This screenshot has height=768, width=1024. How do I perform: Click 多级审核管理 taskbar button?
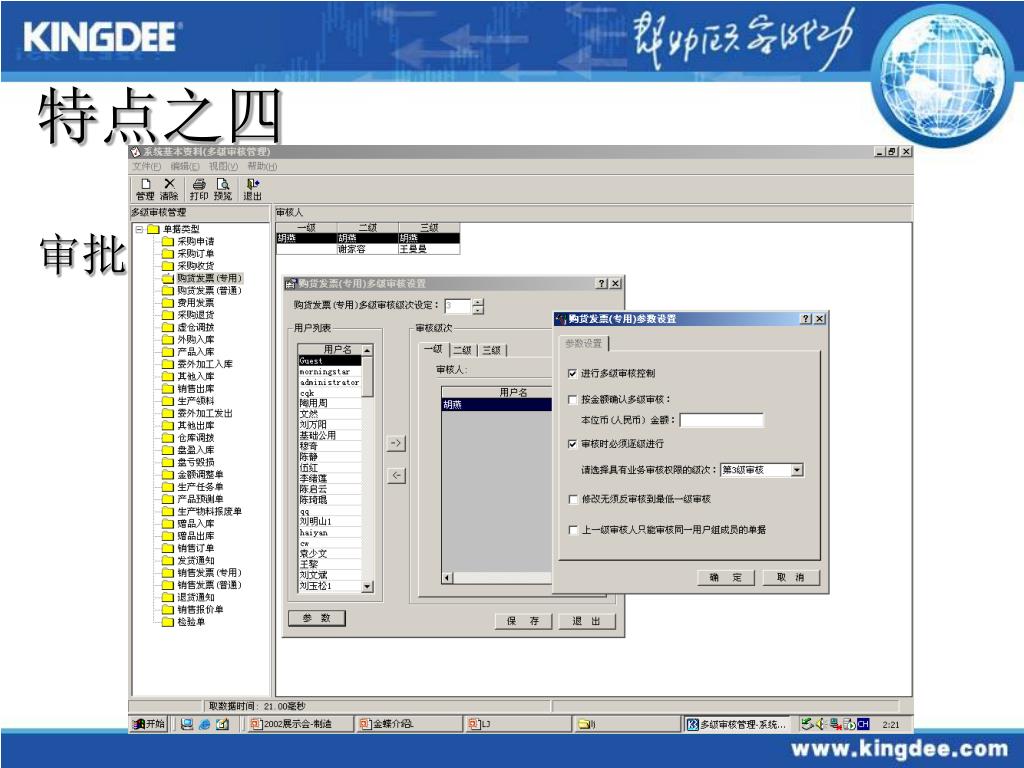(x=736, y=724)
